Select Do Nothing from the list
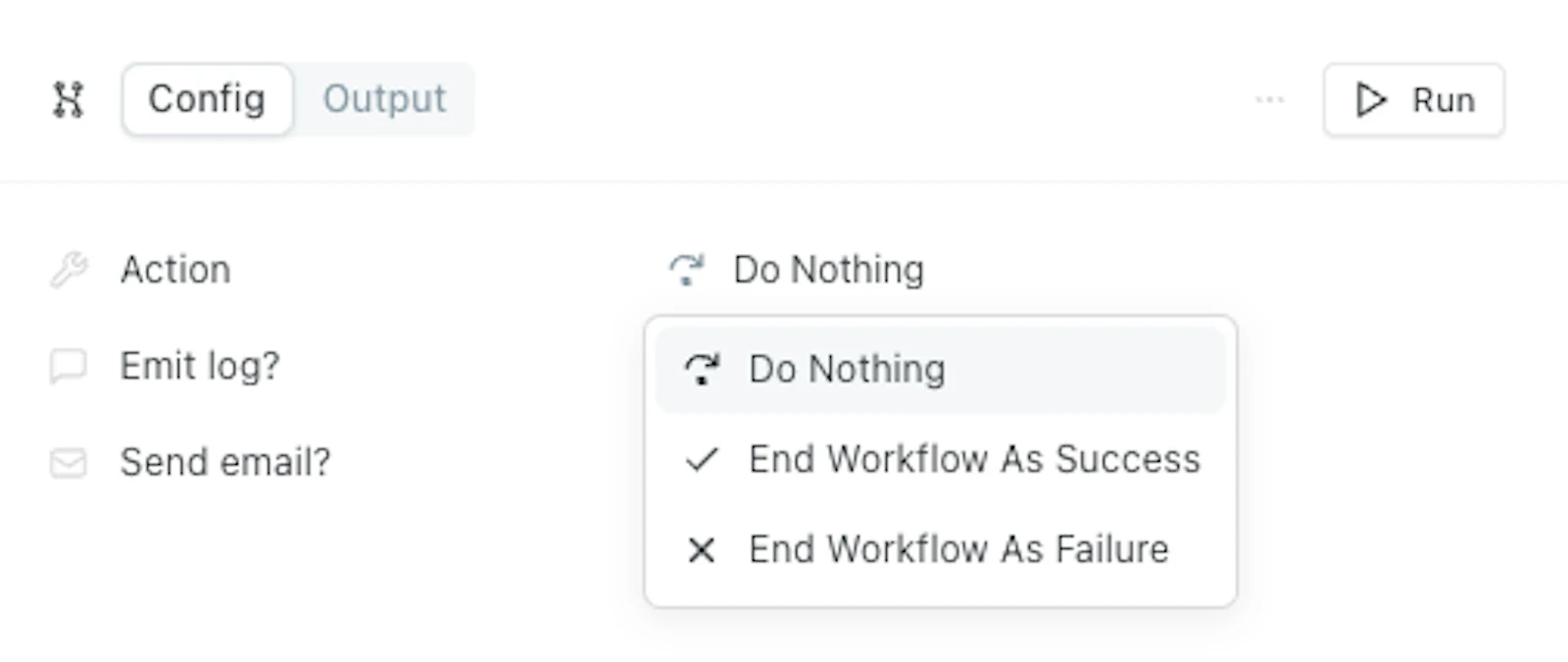 click(941, 370)
